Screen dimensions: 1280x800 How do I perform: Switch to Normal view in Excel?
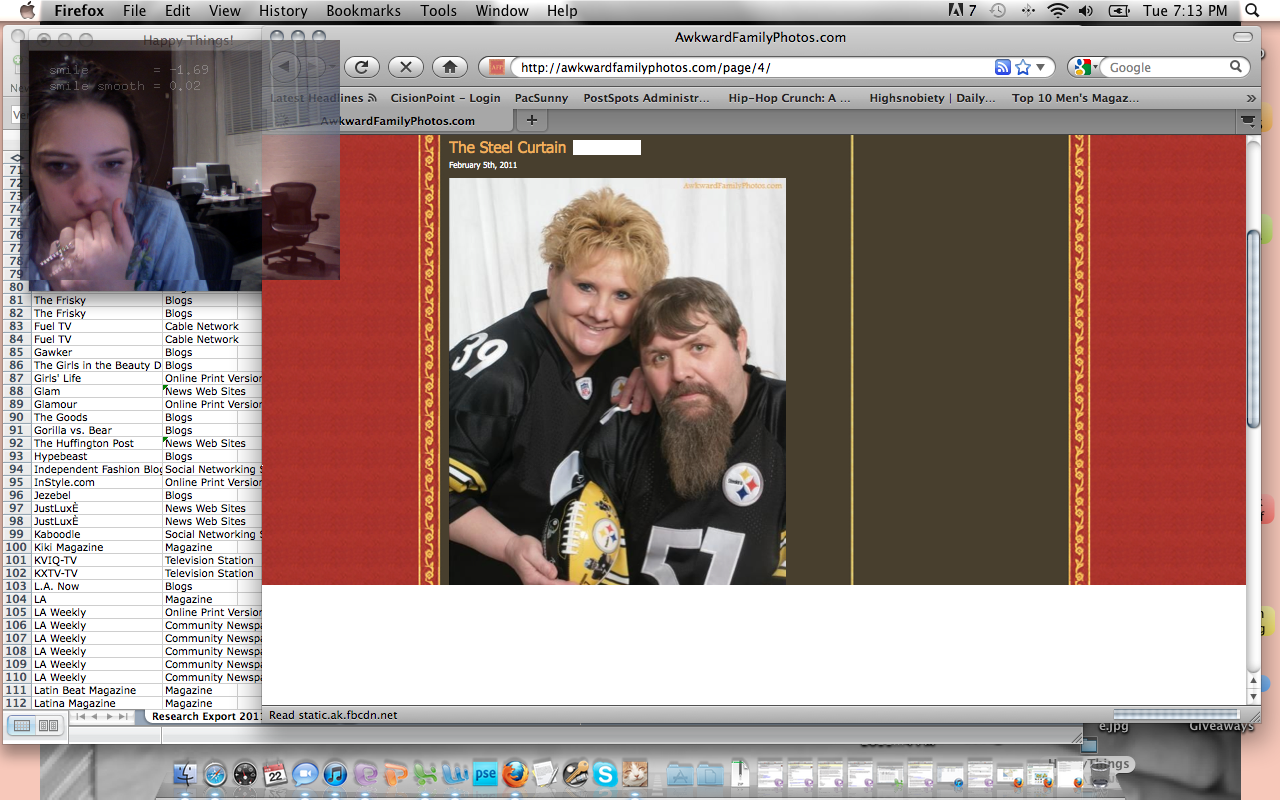pyautogui.click(x=22, y=725)
